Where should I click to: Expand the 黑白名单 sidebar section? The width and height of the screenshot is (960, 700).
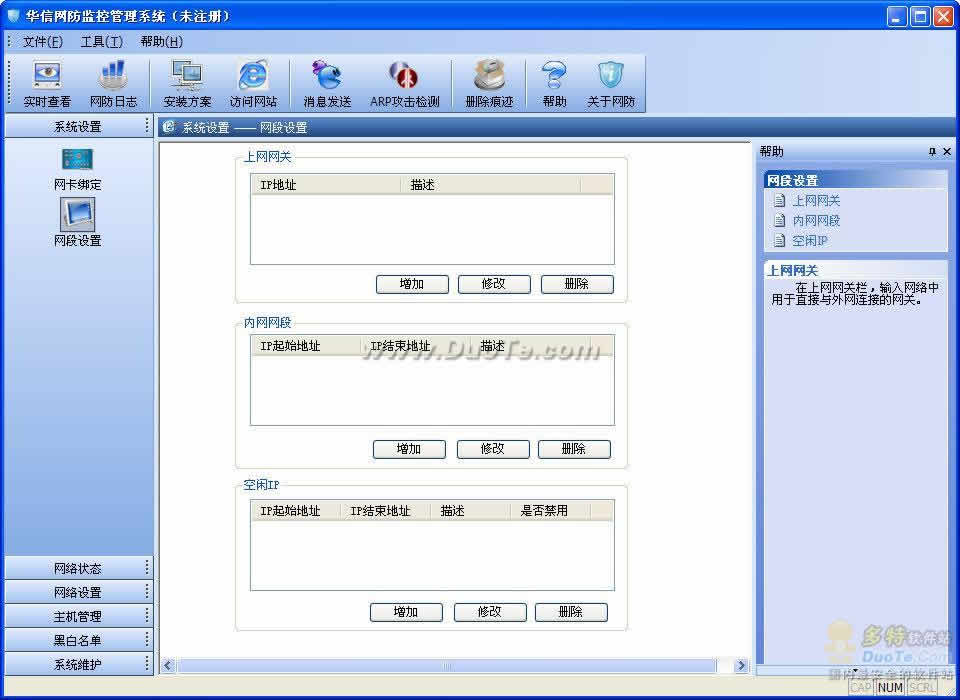(78, 640)
